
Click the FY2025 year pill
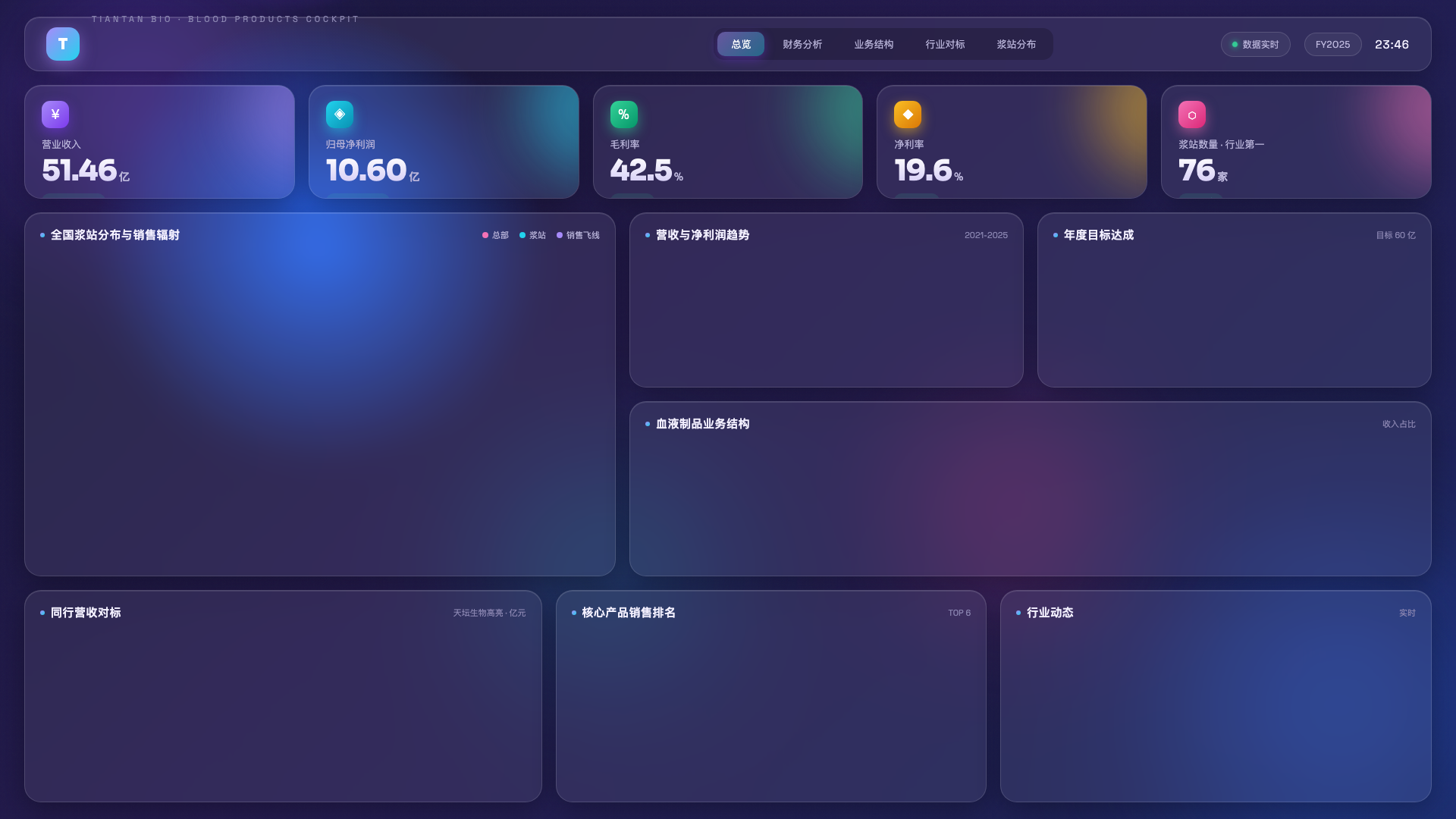[x=1332, y=44]
